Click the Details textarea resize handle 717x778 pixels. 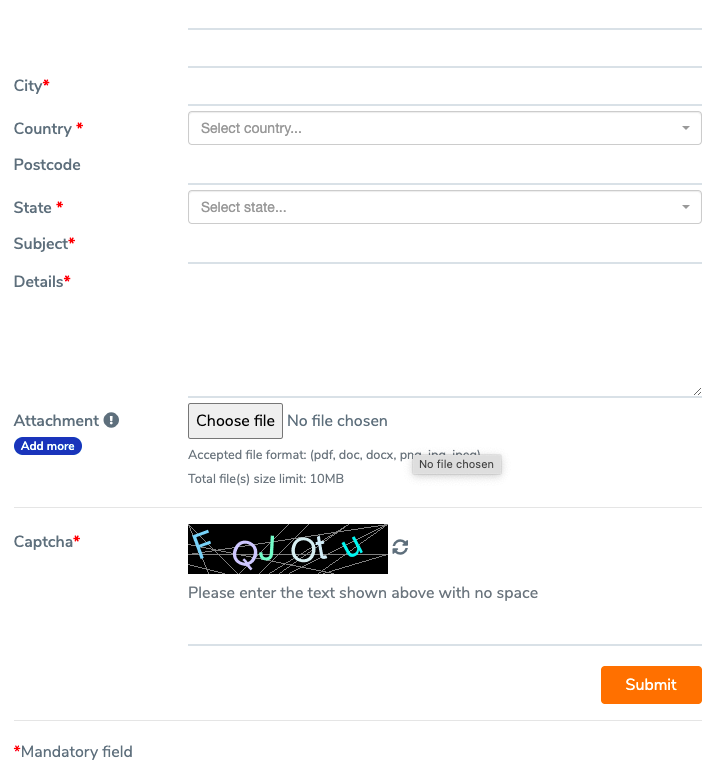click(697, 391)
